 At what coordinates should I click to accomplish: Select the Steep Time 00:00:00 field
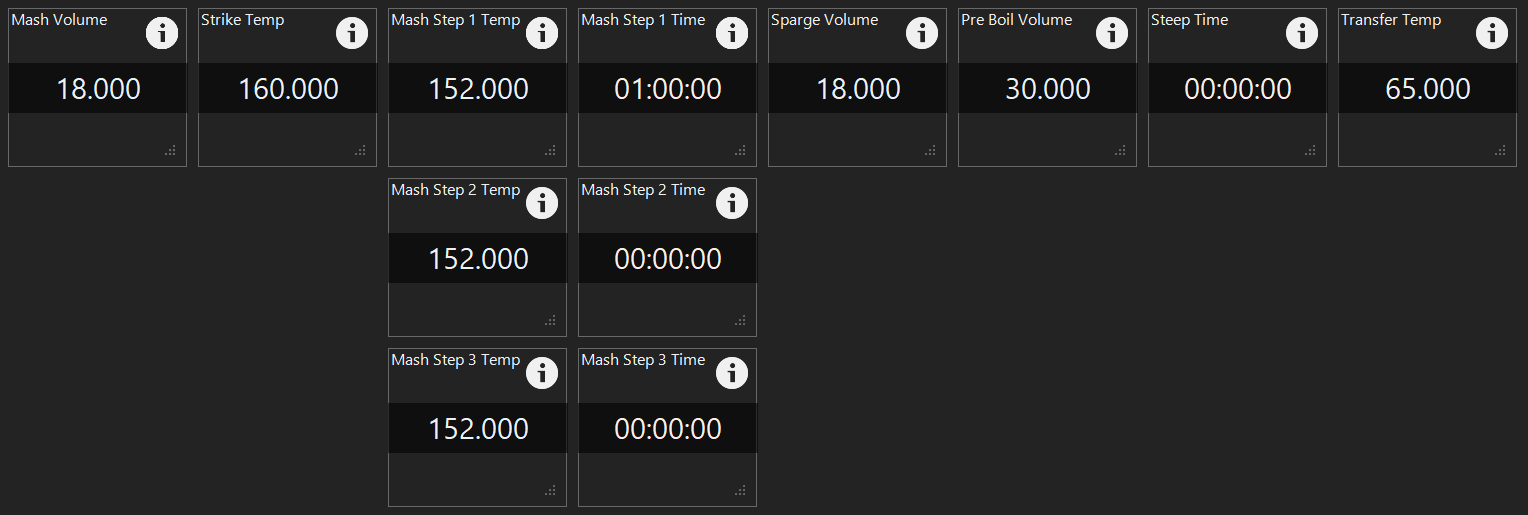click(x=1238, y=88)
